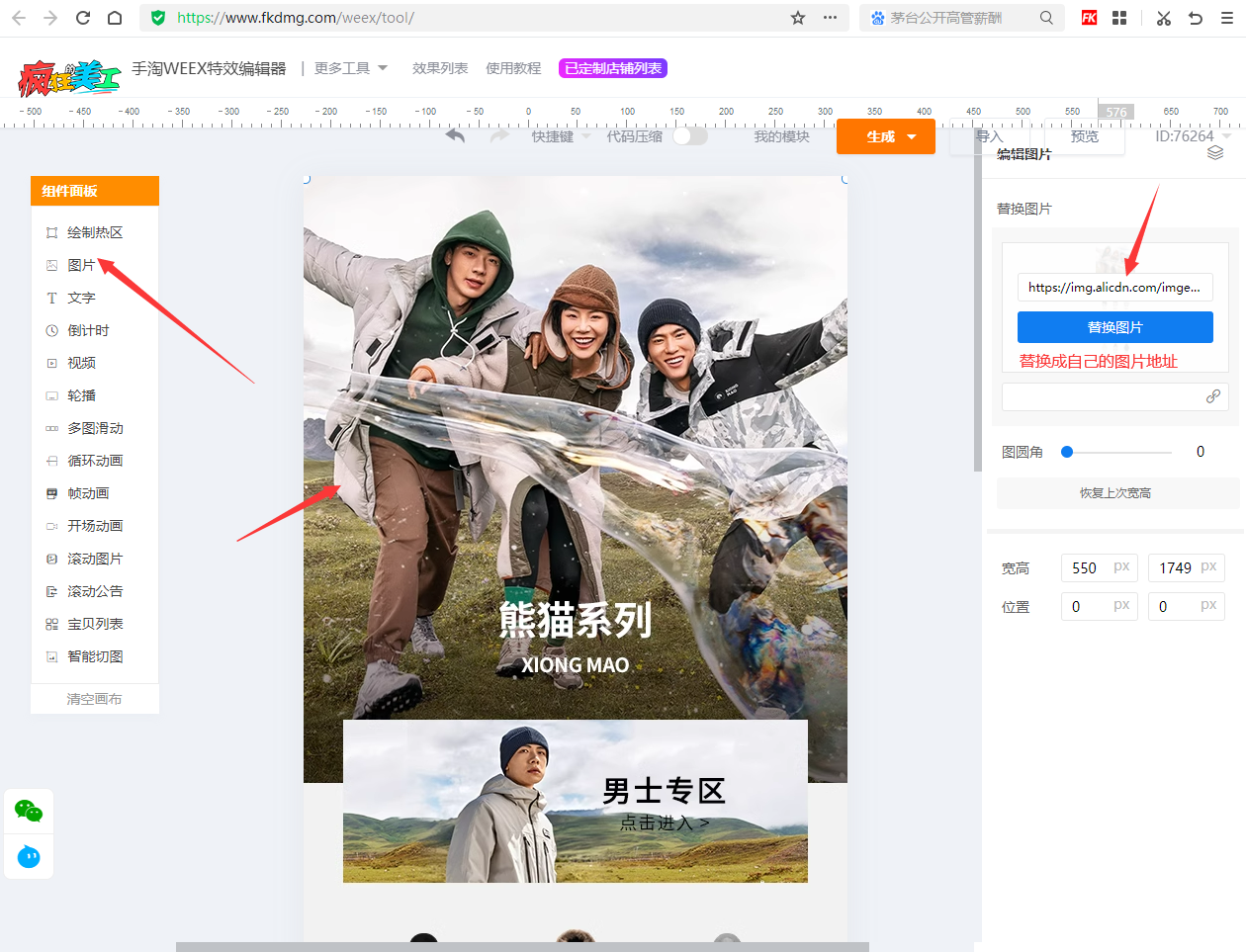Click the horizontal scrollbar at bottom
Screen dimensions: 1246x952
522,947
